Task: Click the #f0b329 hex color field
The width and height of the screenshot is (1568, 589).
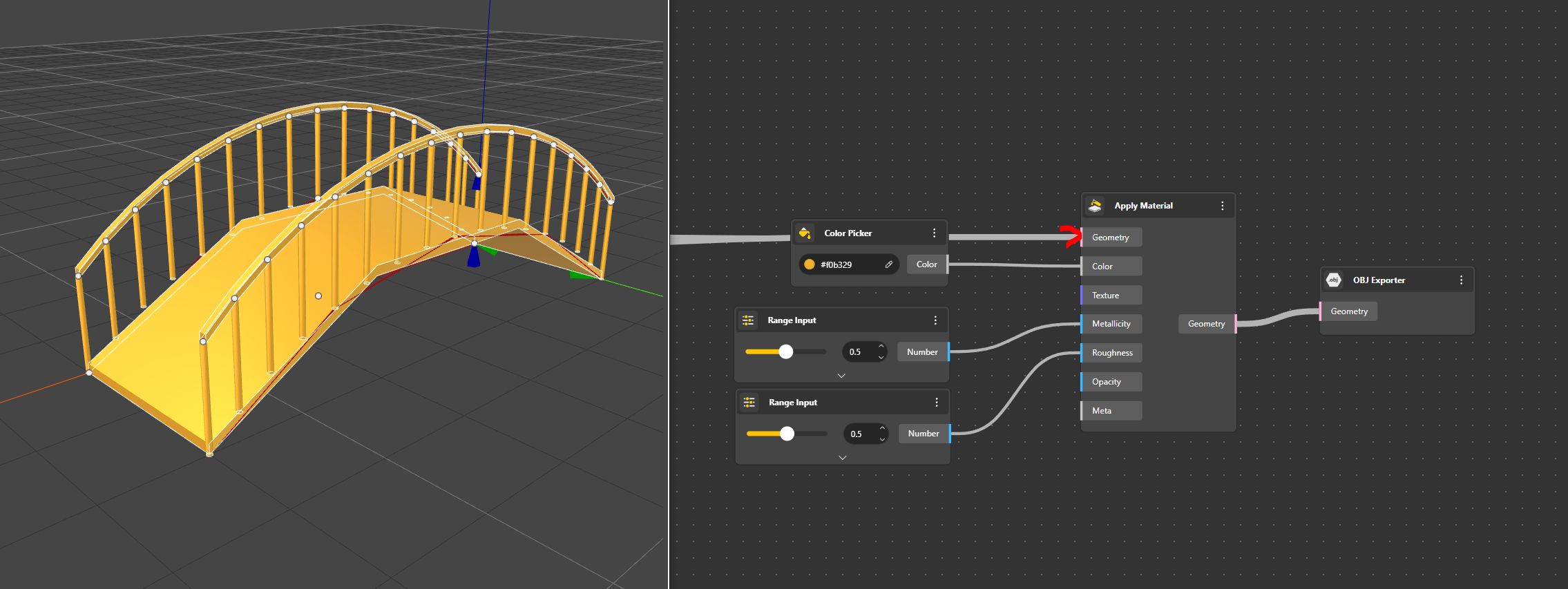Action: tap(848, 264)
